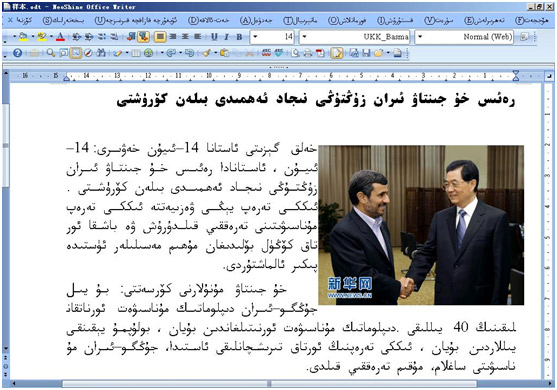Toggle Italic formatting
Viewport: 557px width, 390px height.
click(x=226, y=37)
